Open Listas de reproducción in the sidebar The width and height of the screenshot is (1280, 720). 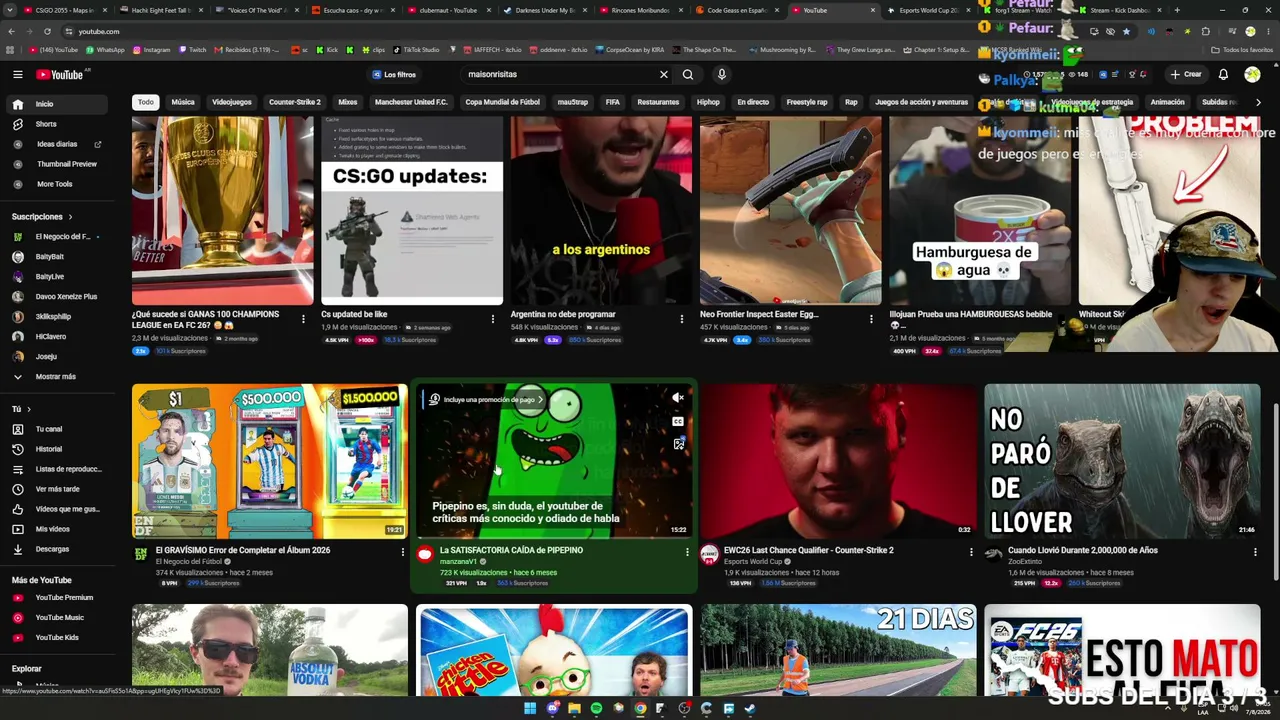point(58,469)
